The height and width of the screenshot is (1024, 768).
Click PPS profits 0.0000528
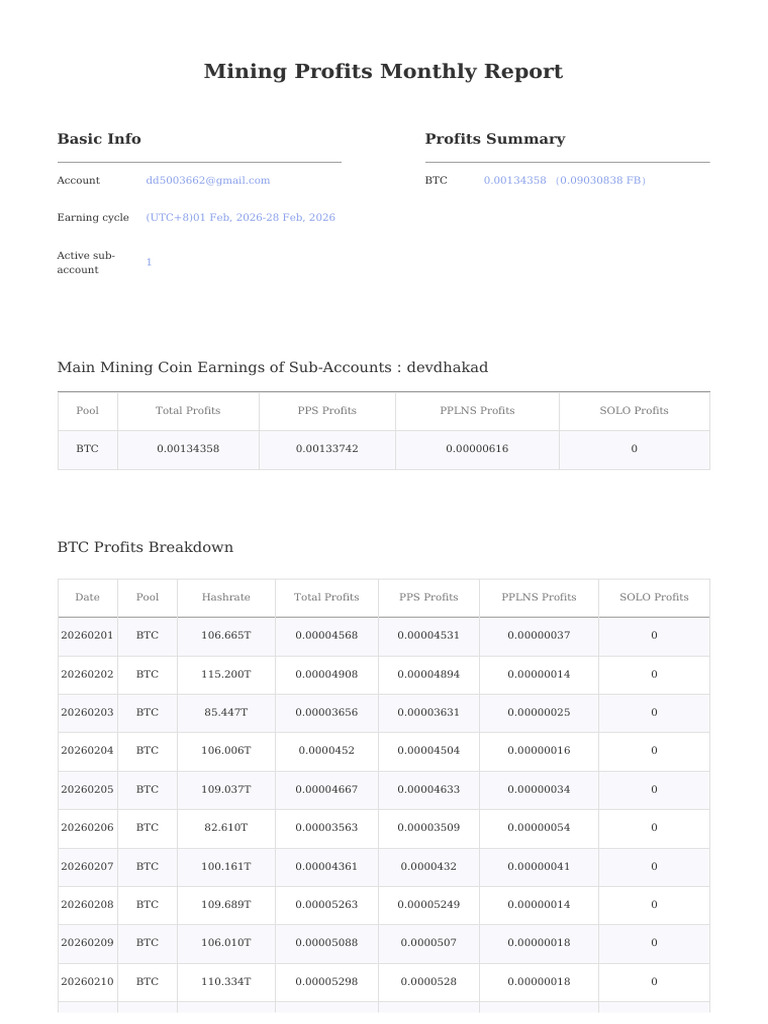428,982
